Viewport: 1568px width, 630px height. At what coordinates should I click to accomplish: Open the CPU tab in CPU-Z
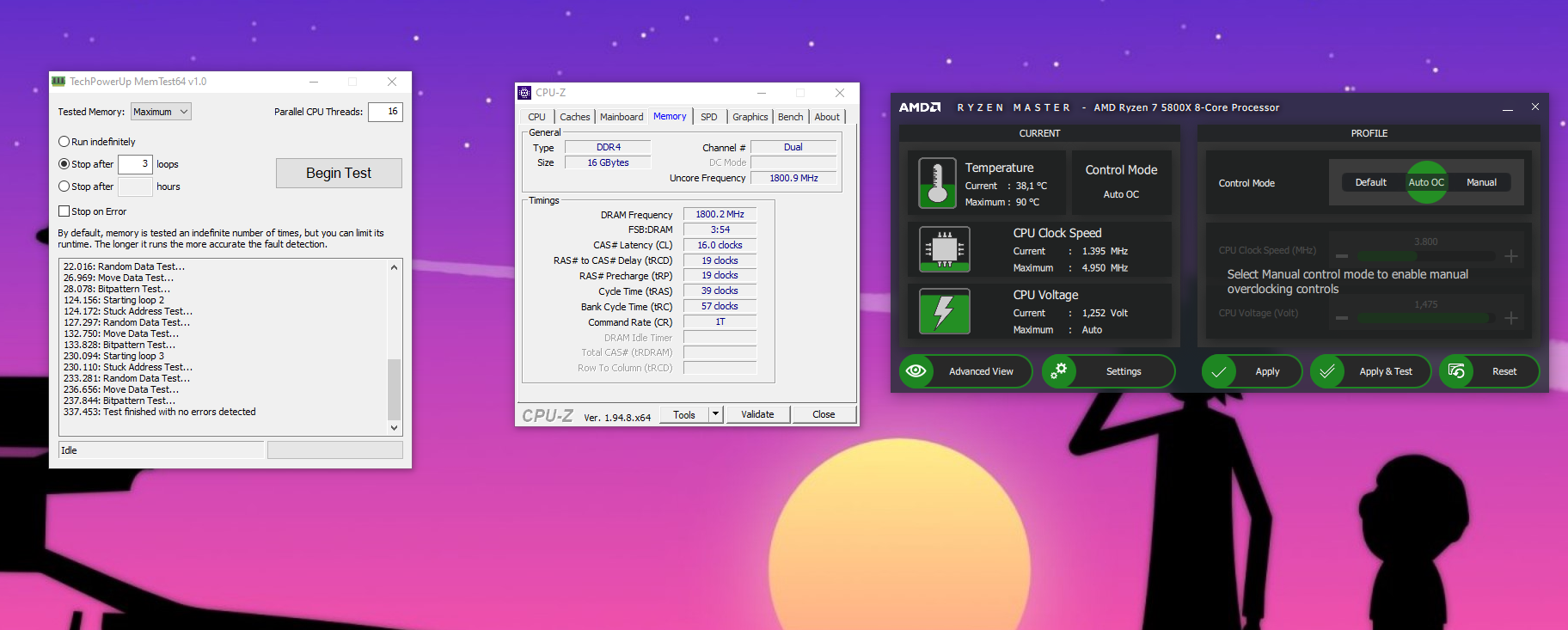tap(537, 117)
